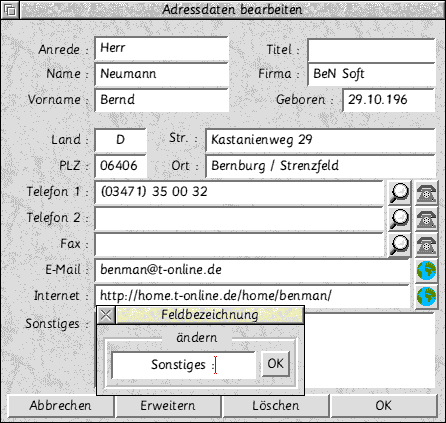The height and width of the screenshot is (423, 446).
Task: Click the magnifier icon beside Telefon 1
Action: pos(399,192)
